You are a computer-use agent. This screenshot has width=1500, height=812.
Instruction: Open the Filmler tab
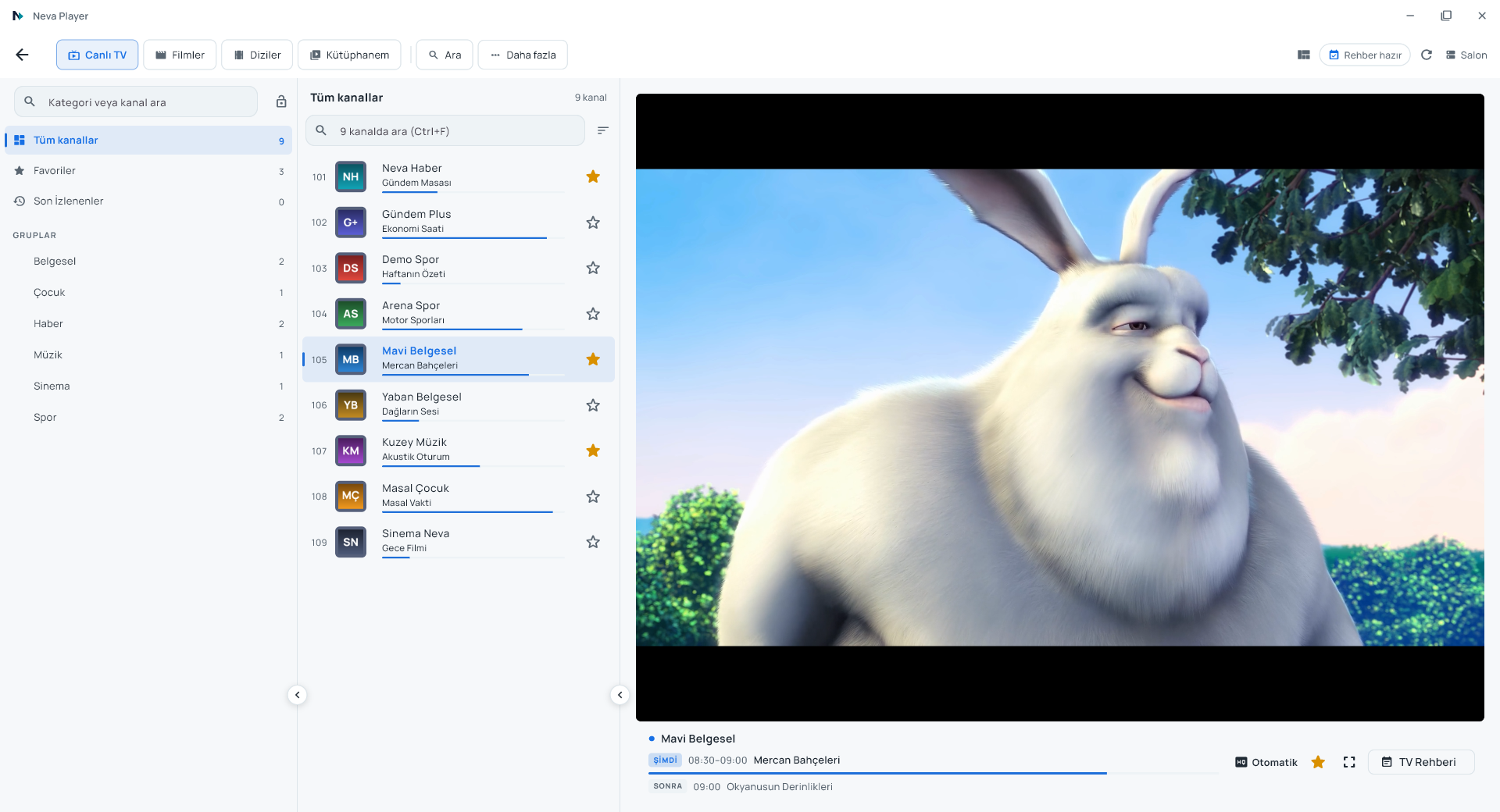pyautogui.click(x=180, y=55)
